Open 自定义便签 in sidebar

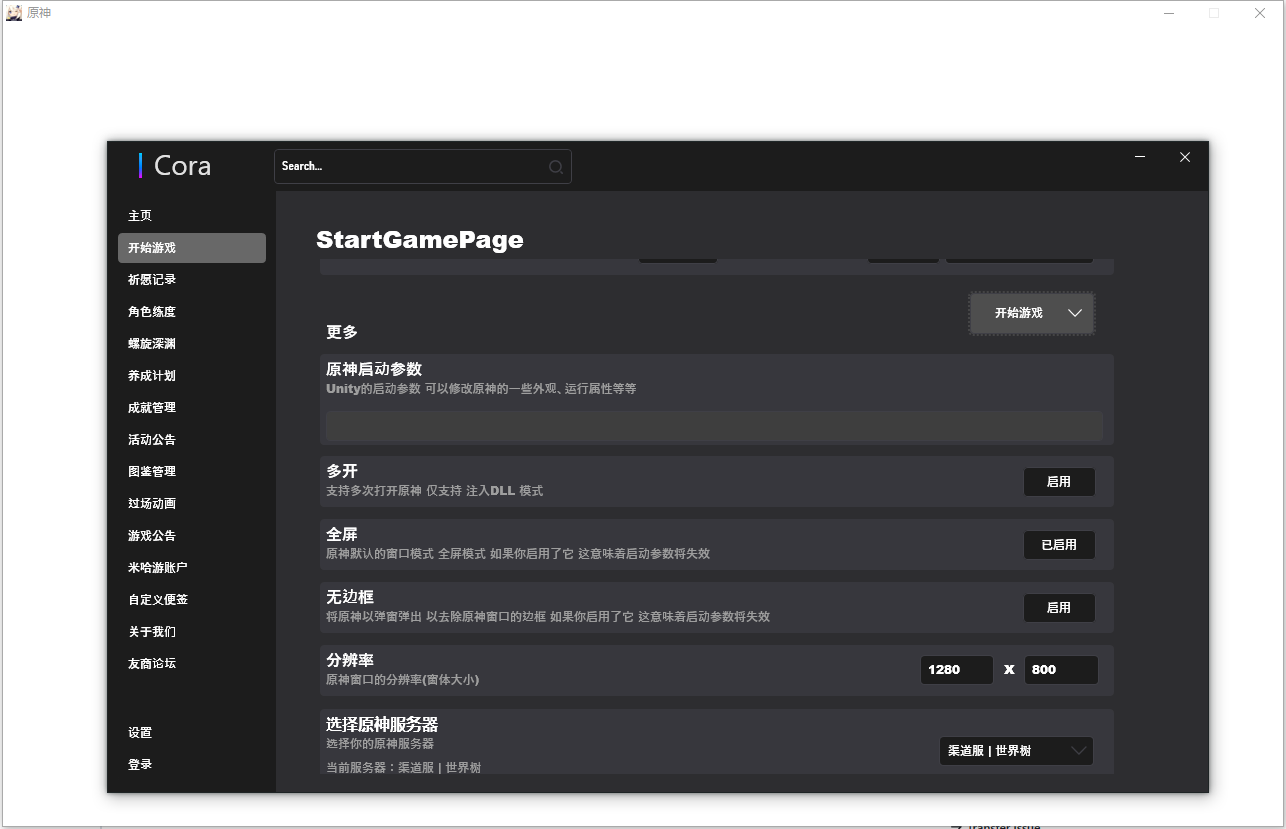(x=192, y=600)
